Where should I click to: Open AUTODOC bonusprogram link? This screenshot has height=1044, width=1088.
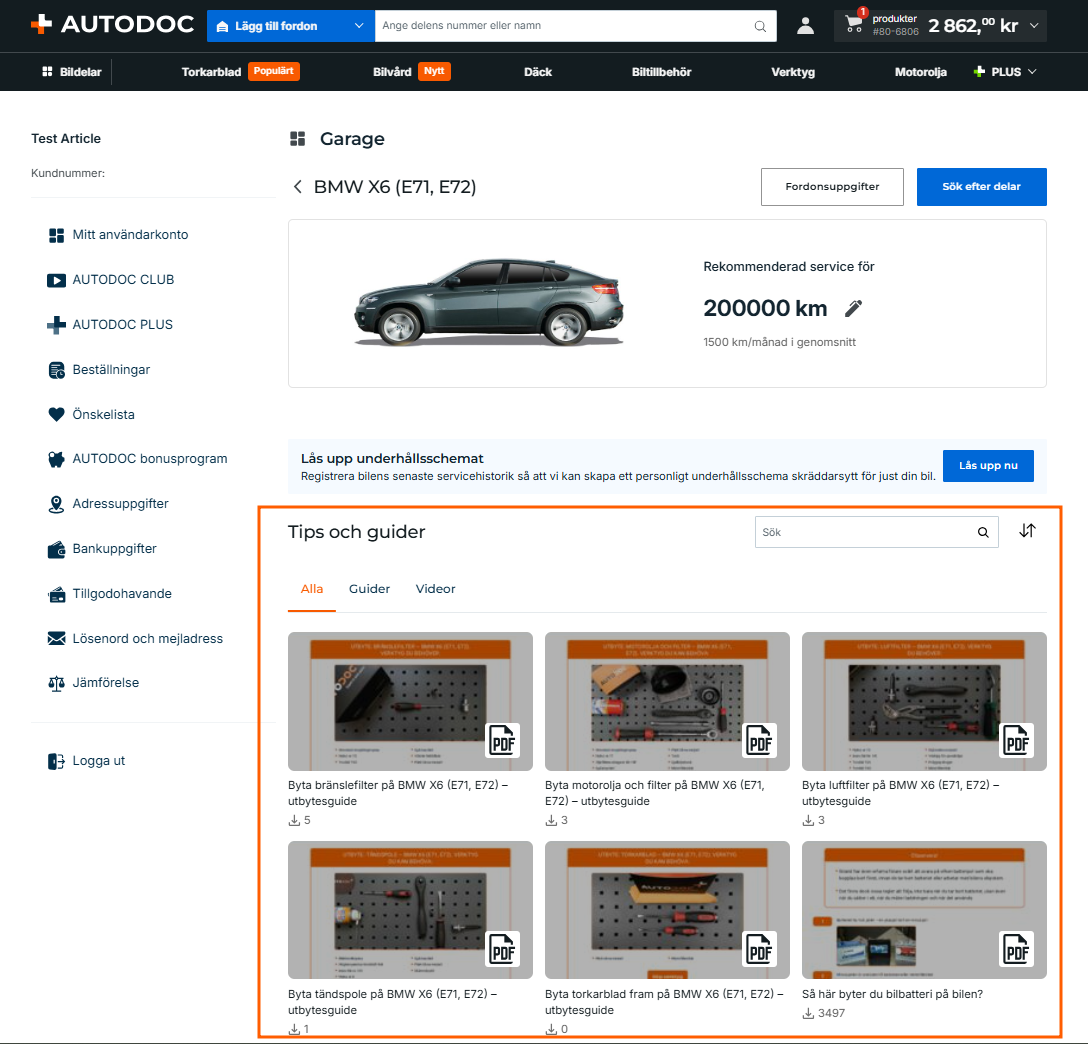150,459
